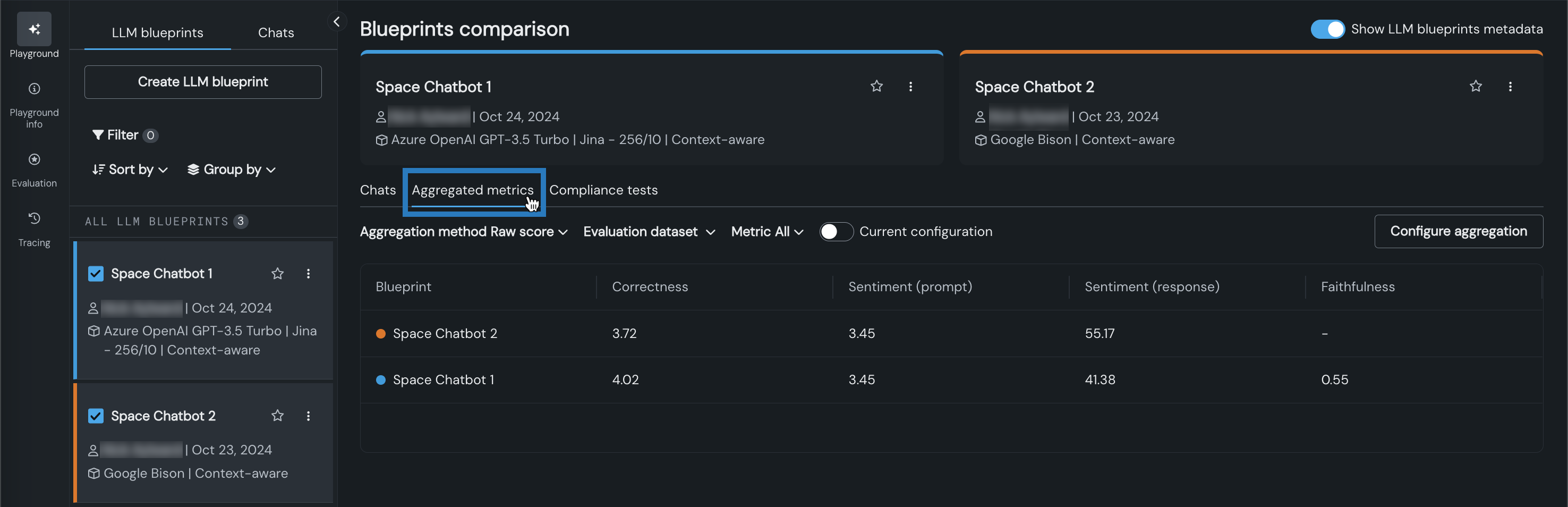Screen dimensions: 1568x507
Task: Click Configure aggregation button
Action: [1458, 232]
